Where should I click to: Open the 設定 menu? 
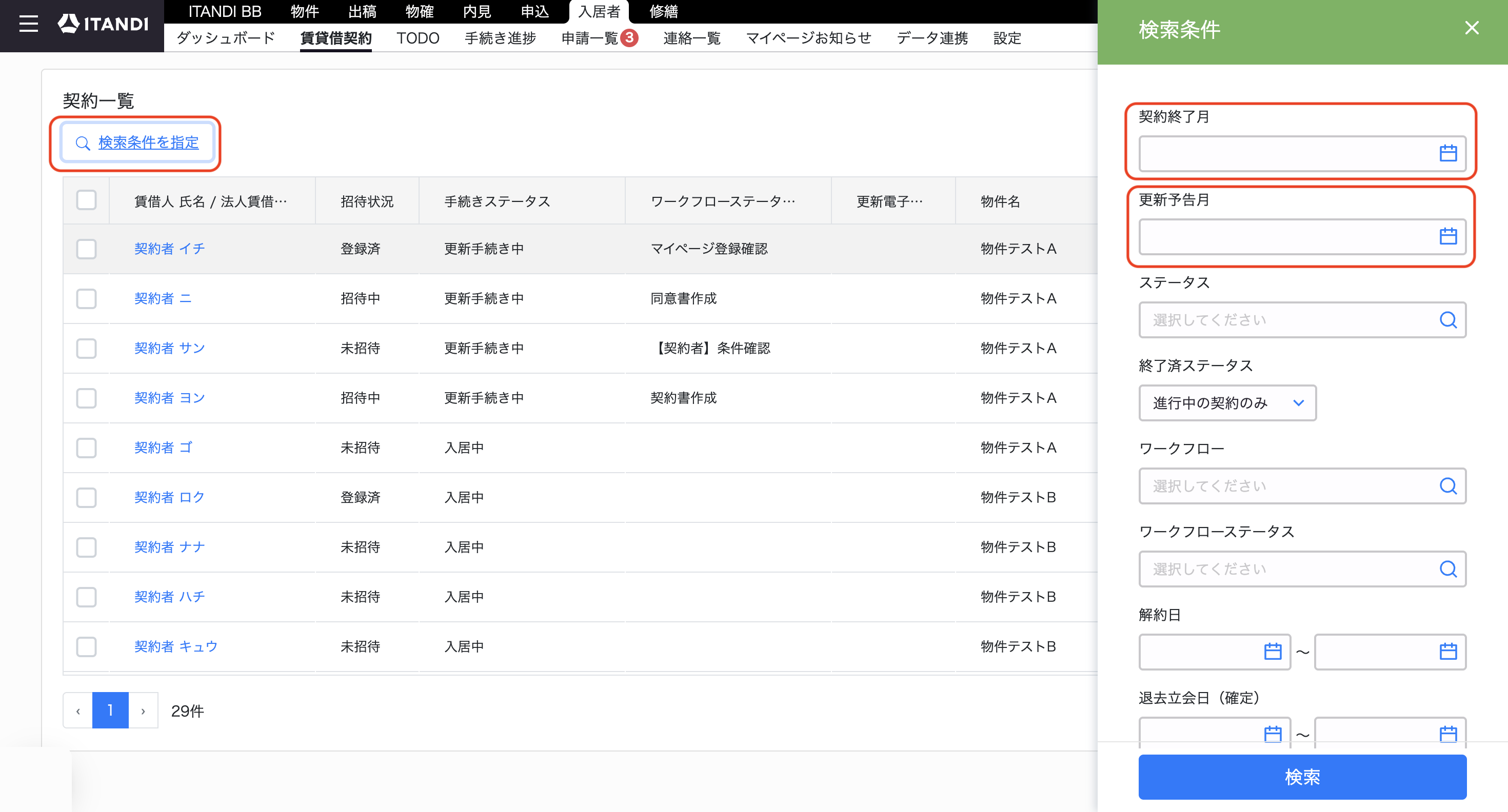click(1007, 38)
